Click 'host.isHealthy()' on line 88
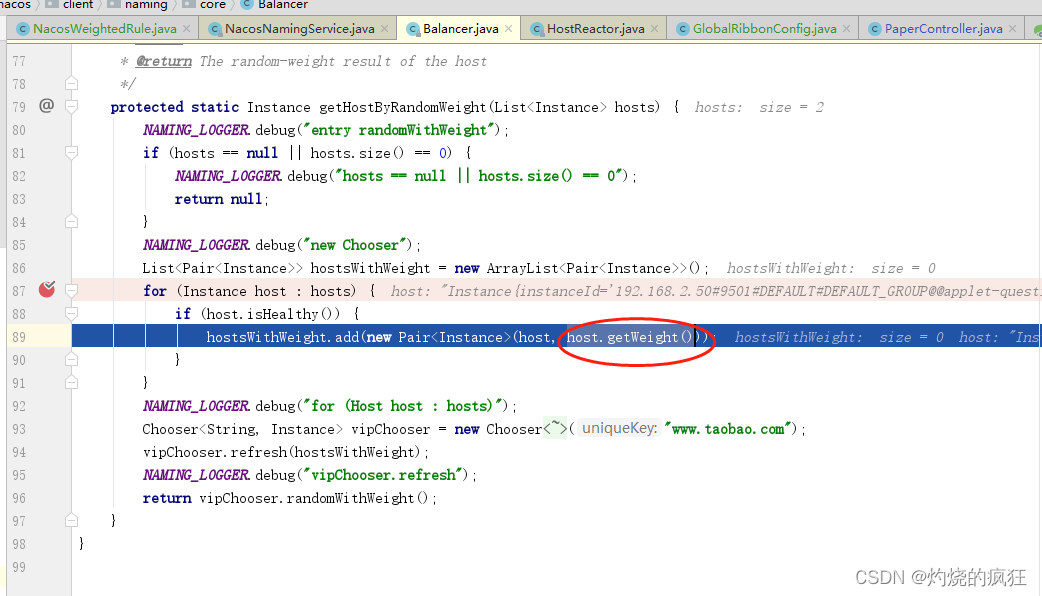 click(270, 314)
